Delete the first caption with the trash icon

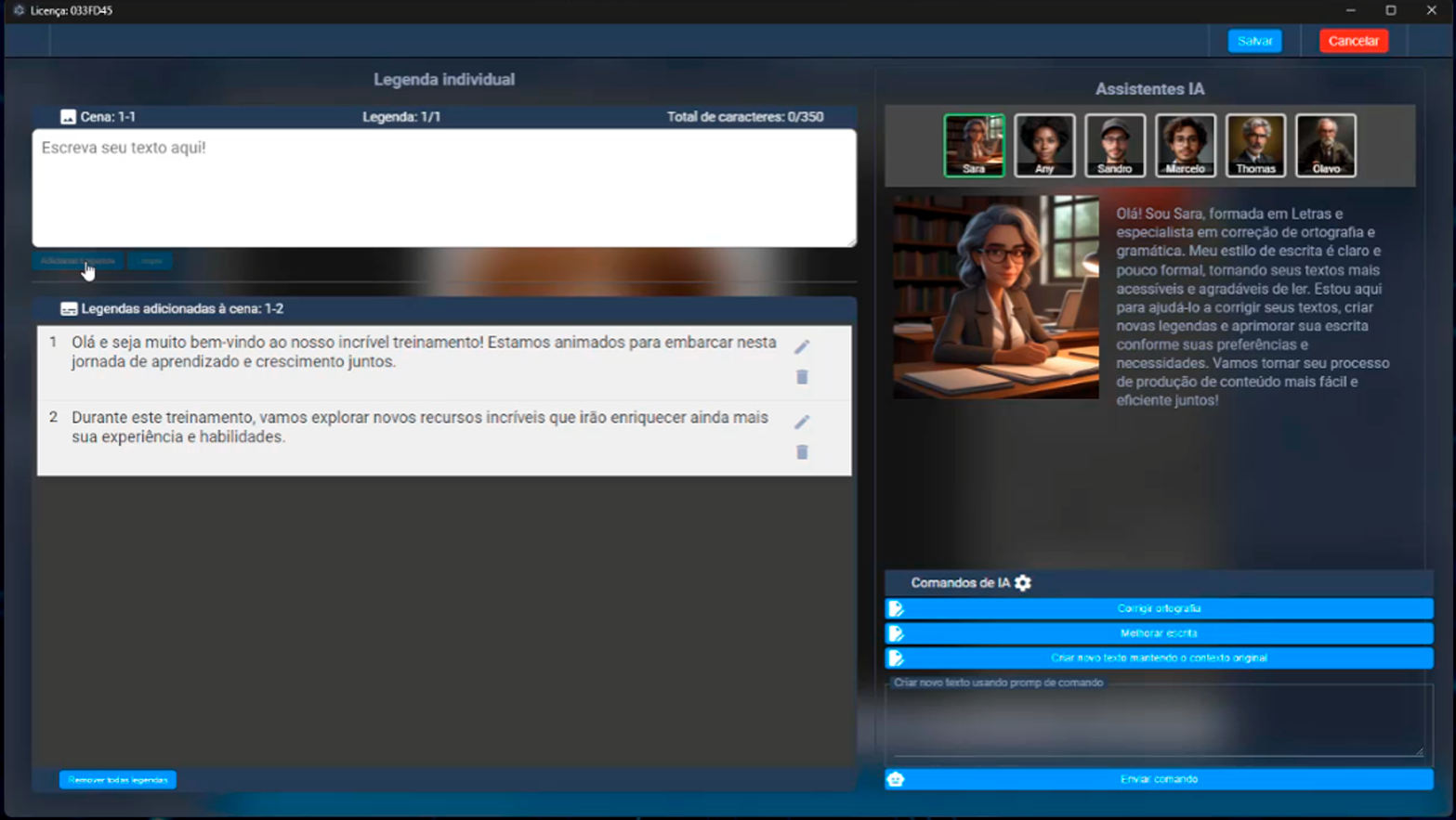802,377
